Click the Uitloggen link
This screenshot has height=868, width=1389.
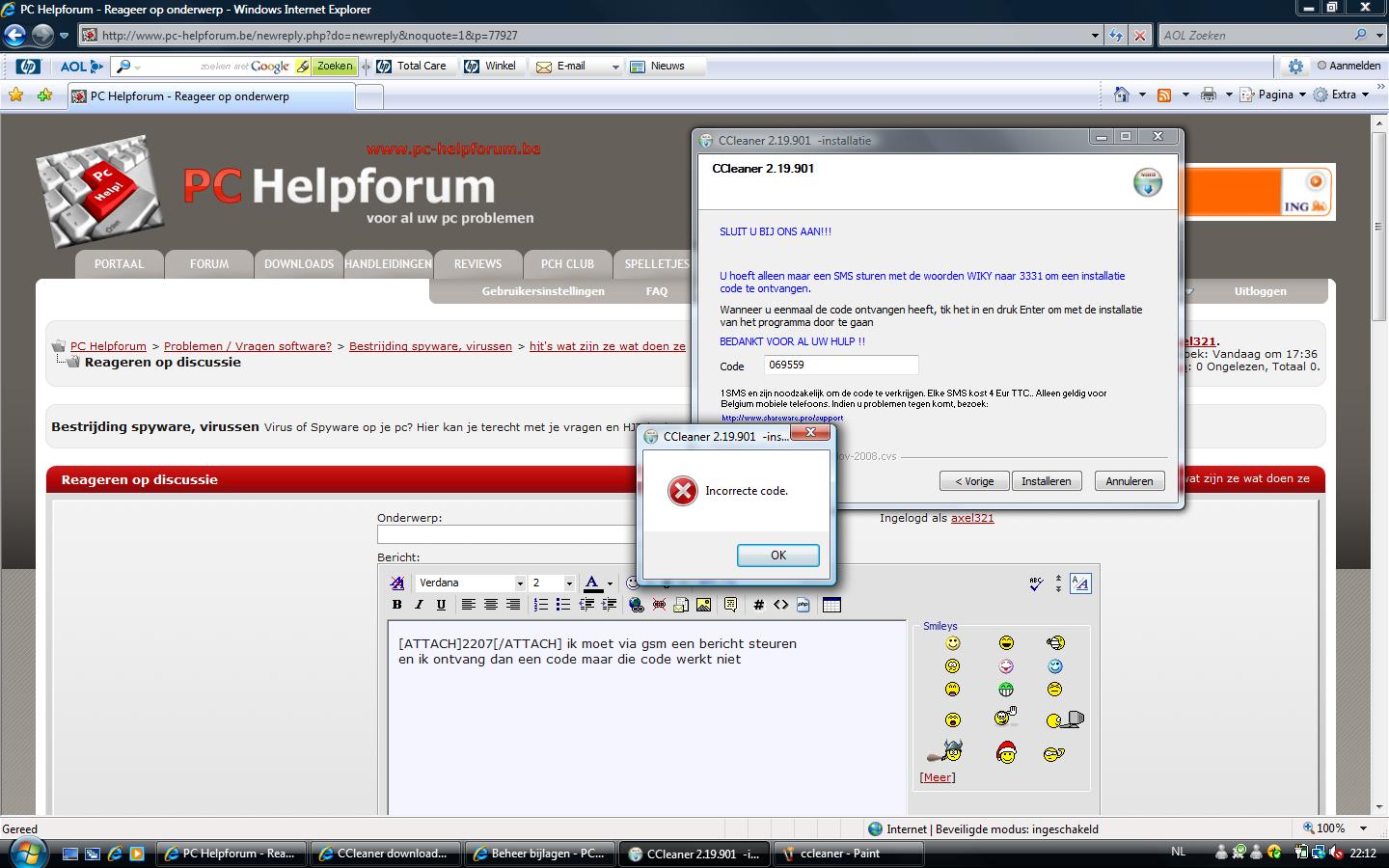[x=1260, y=291]
